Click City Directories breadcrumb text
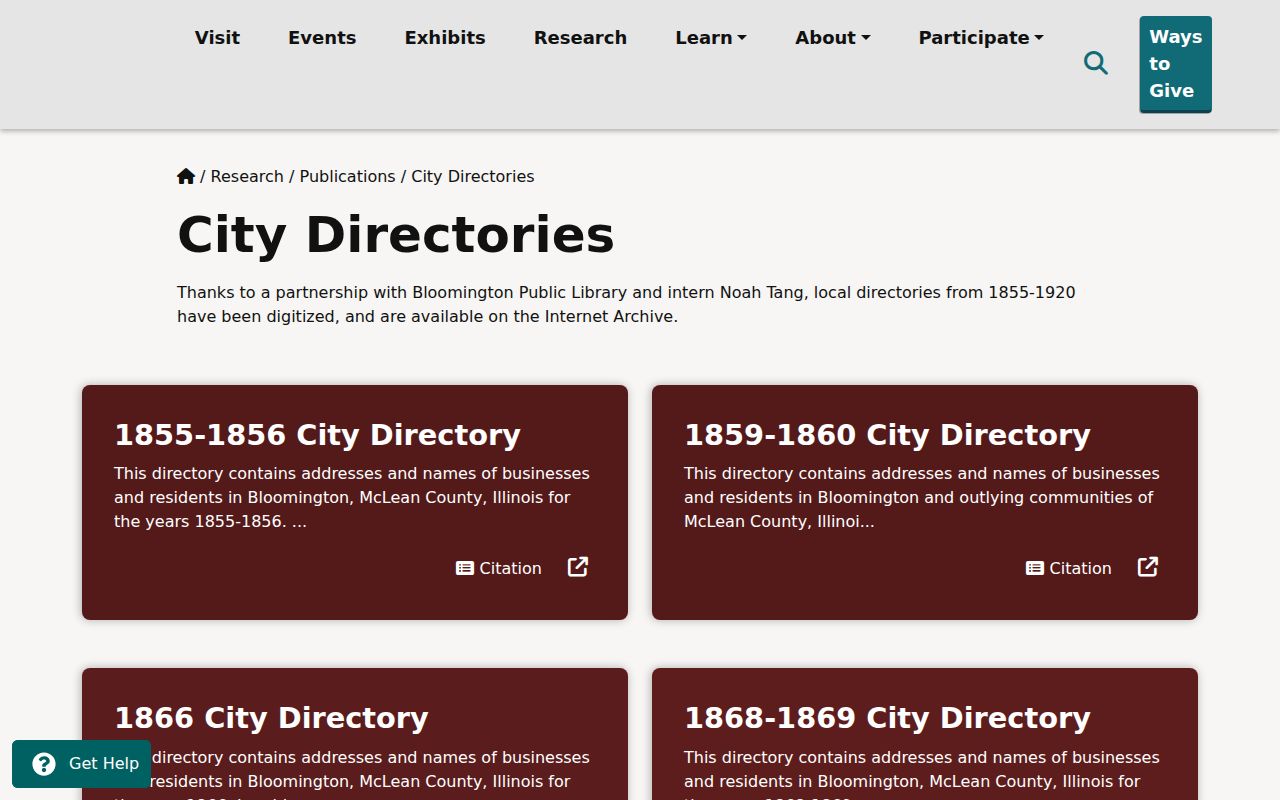Viewport: 1280px width, 800px height. pyautogui.click(x=473, y=176)
